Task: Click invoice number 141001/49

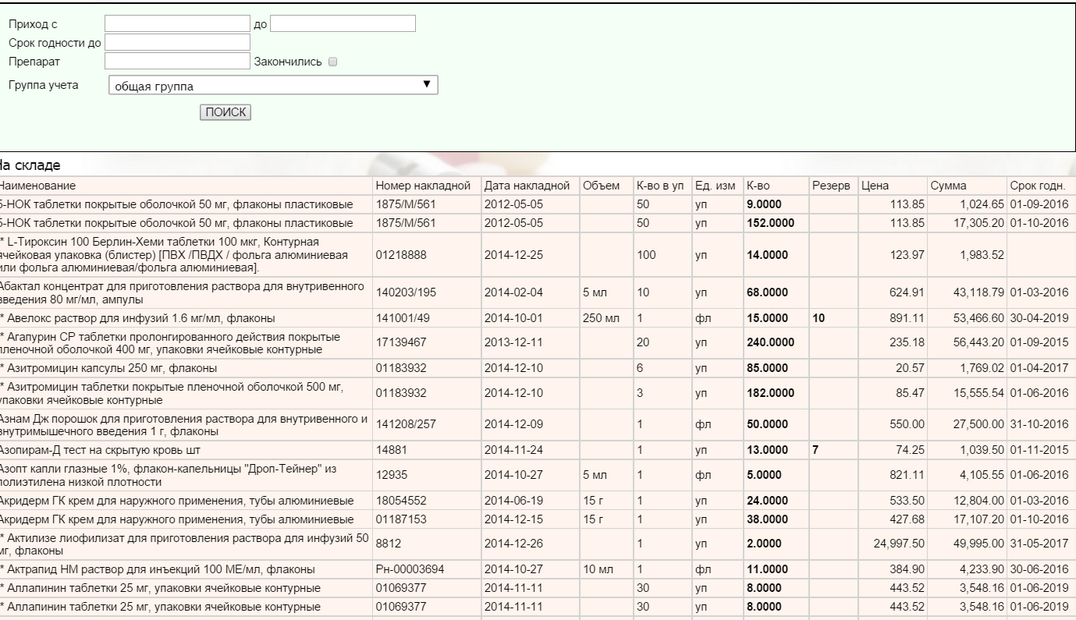Action: pyautogui.click(x=403, y=318)
